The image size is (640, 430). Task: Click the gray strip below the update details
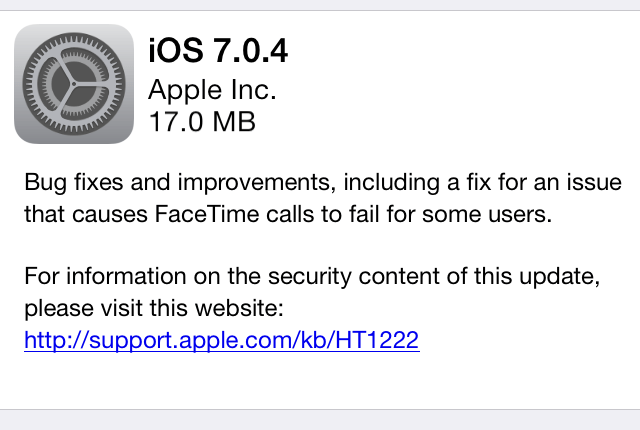click(320, 420)
